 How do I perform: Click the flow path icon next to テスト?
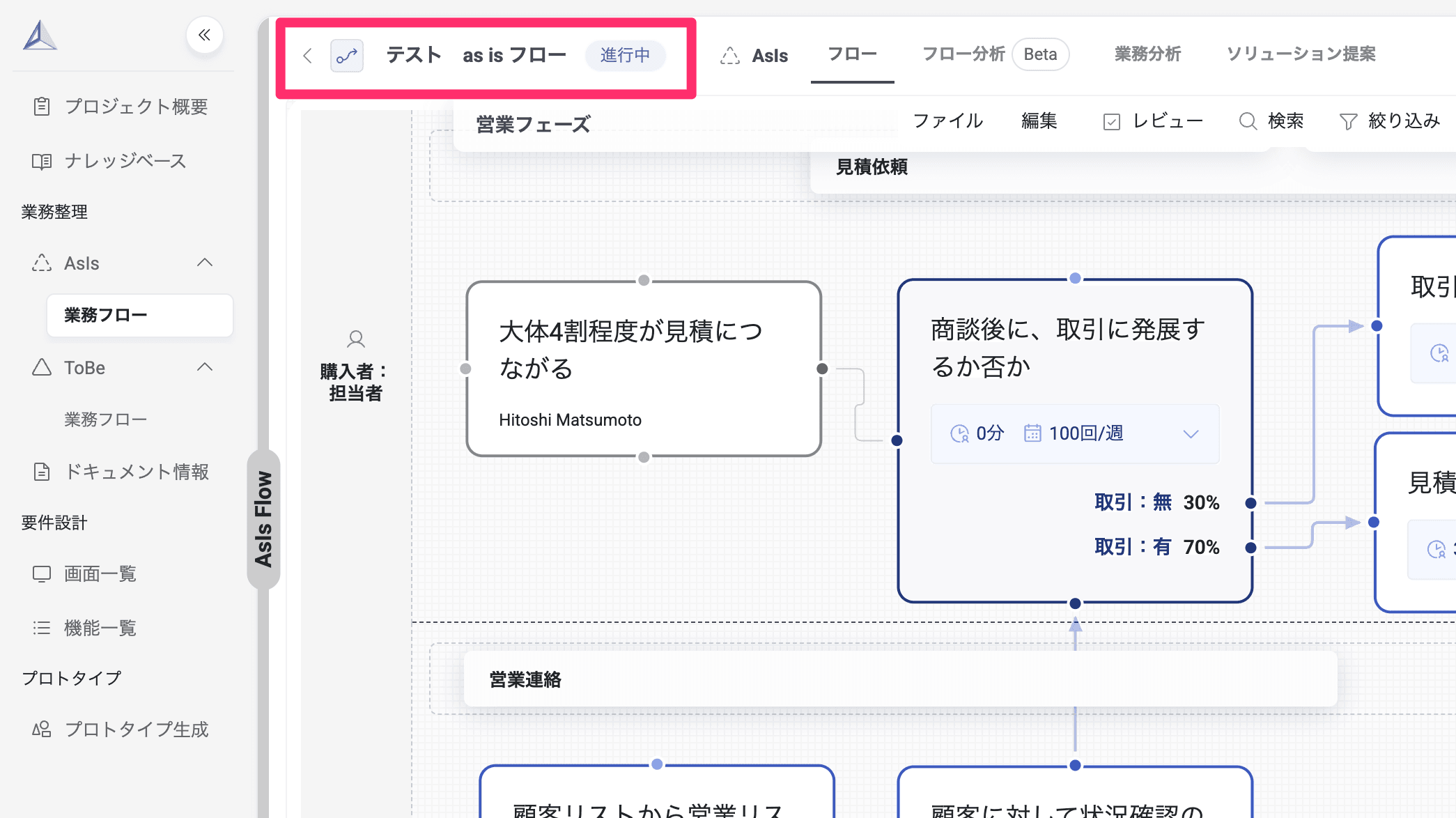point(346,56)
